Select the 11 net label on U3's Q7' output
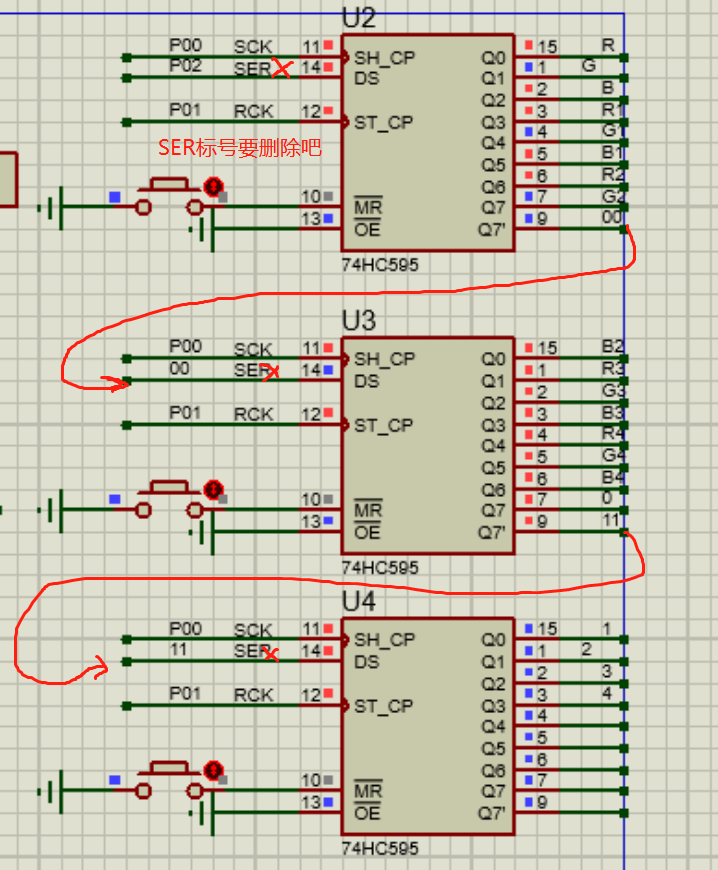718x870 pixels. point(611,520)
